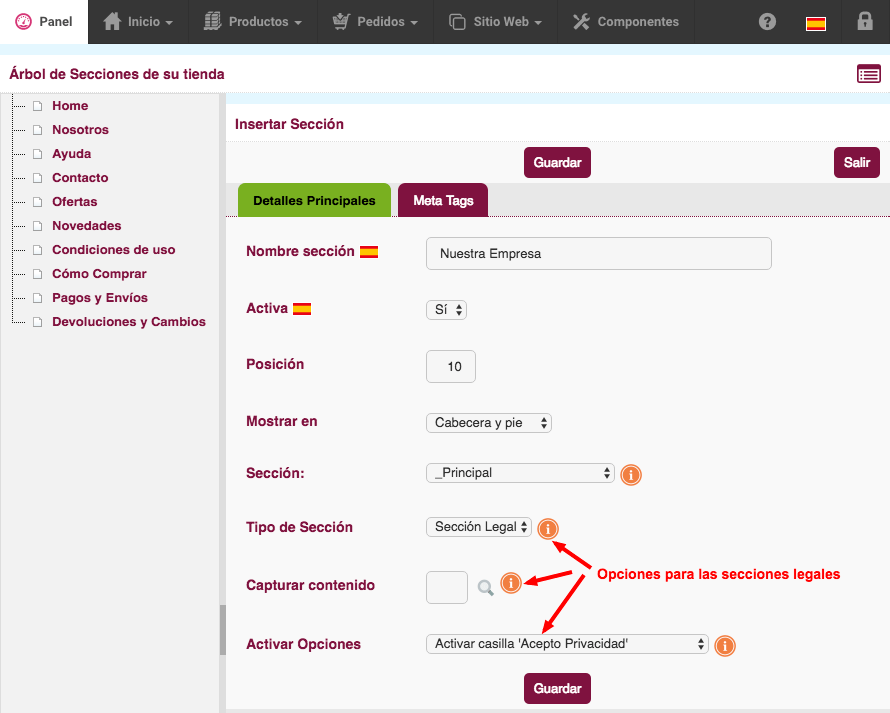The width and height of the screenshot is (890, 713).
Task: Open the Activar Opciones dropdown
Action: point(567,644)
